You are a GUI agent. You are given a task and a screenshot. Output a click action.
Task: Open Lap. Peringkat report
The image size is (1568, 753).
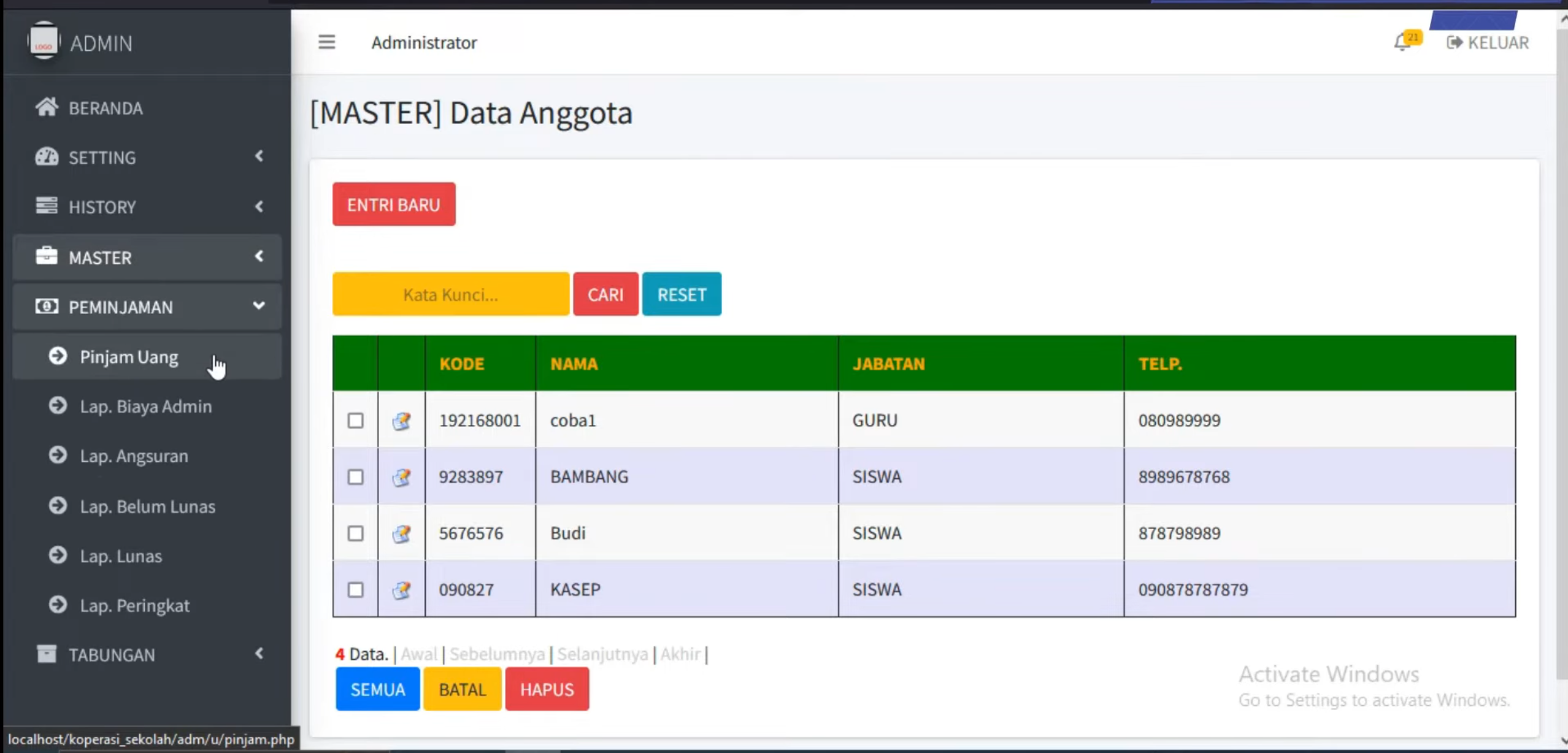coord(147,605)
